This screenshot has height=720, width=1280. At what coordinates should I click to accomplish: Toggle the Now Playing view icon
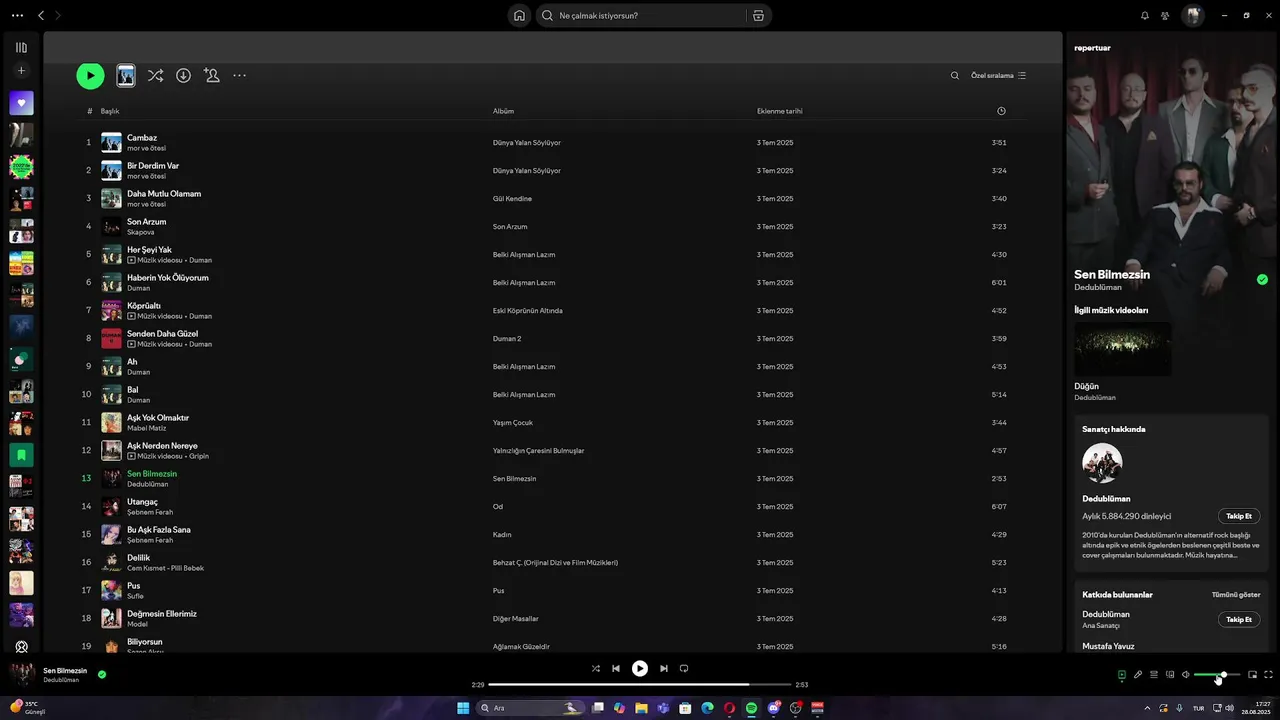tap(1121, 675)
